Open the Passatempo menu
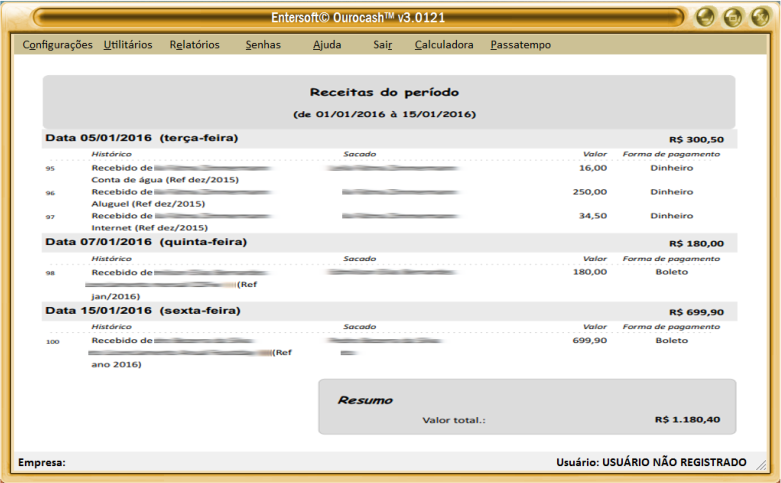The width and height of the screenshot is (781, 483). pyautogui.click(x=520, y=45)
